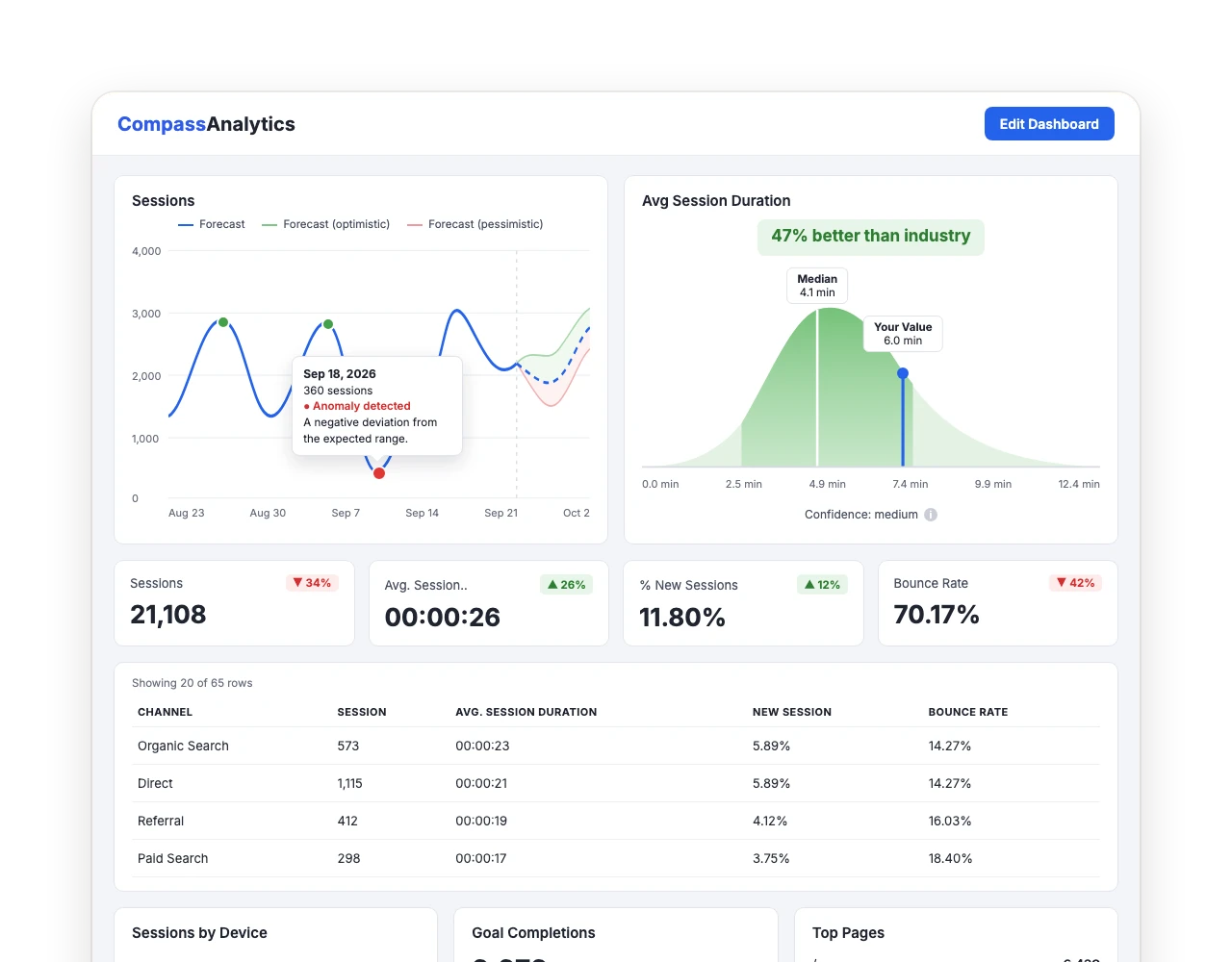Click the Showing 20 of 65 rows text
Viewport: 1232px width, 962px height.
coord(192,683)
